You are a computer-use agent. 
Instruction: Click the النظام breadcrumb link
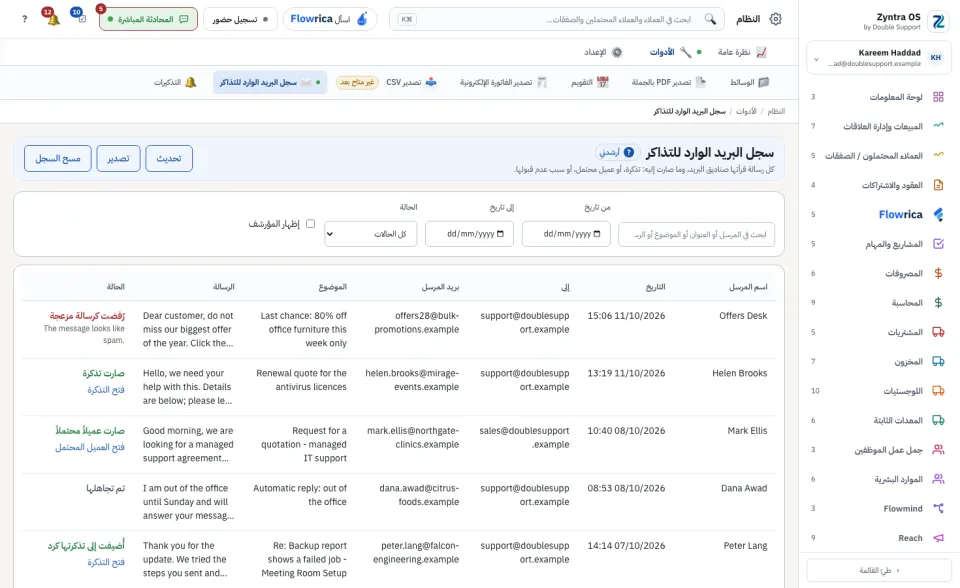(776, 111)
